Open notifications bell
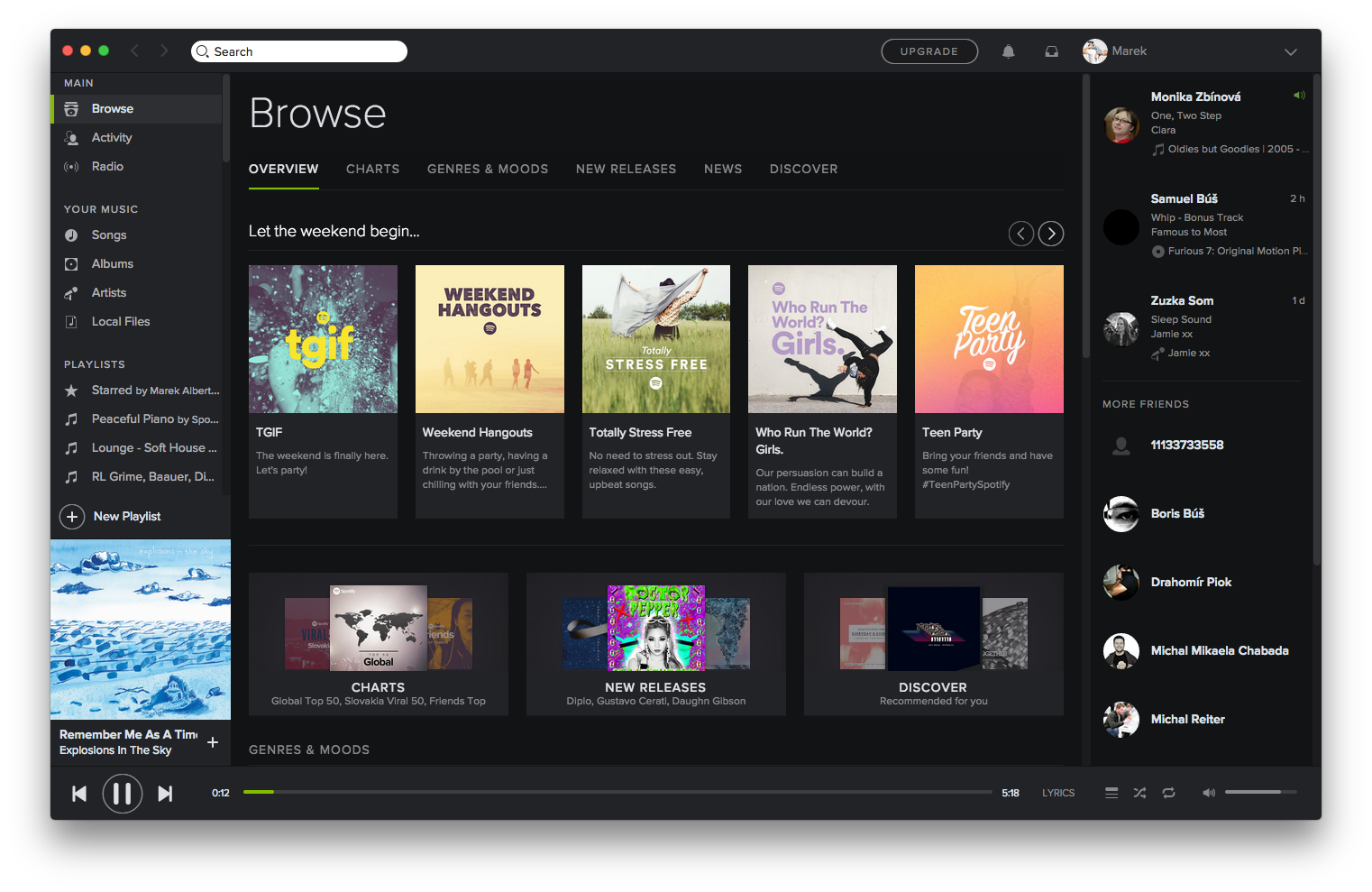The height and width of the screenshot is (892, 1372). coord(1009,51)
